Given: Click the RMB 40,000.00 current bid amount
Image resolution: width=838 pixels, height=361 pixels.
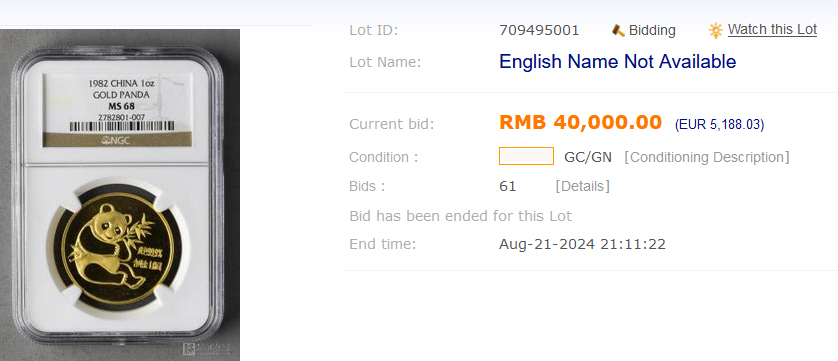Looking at the screenshot, I should tap(580, 122).
